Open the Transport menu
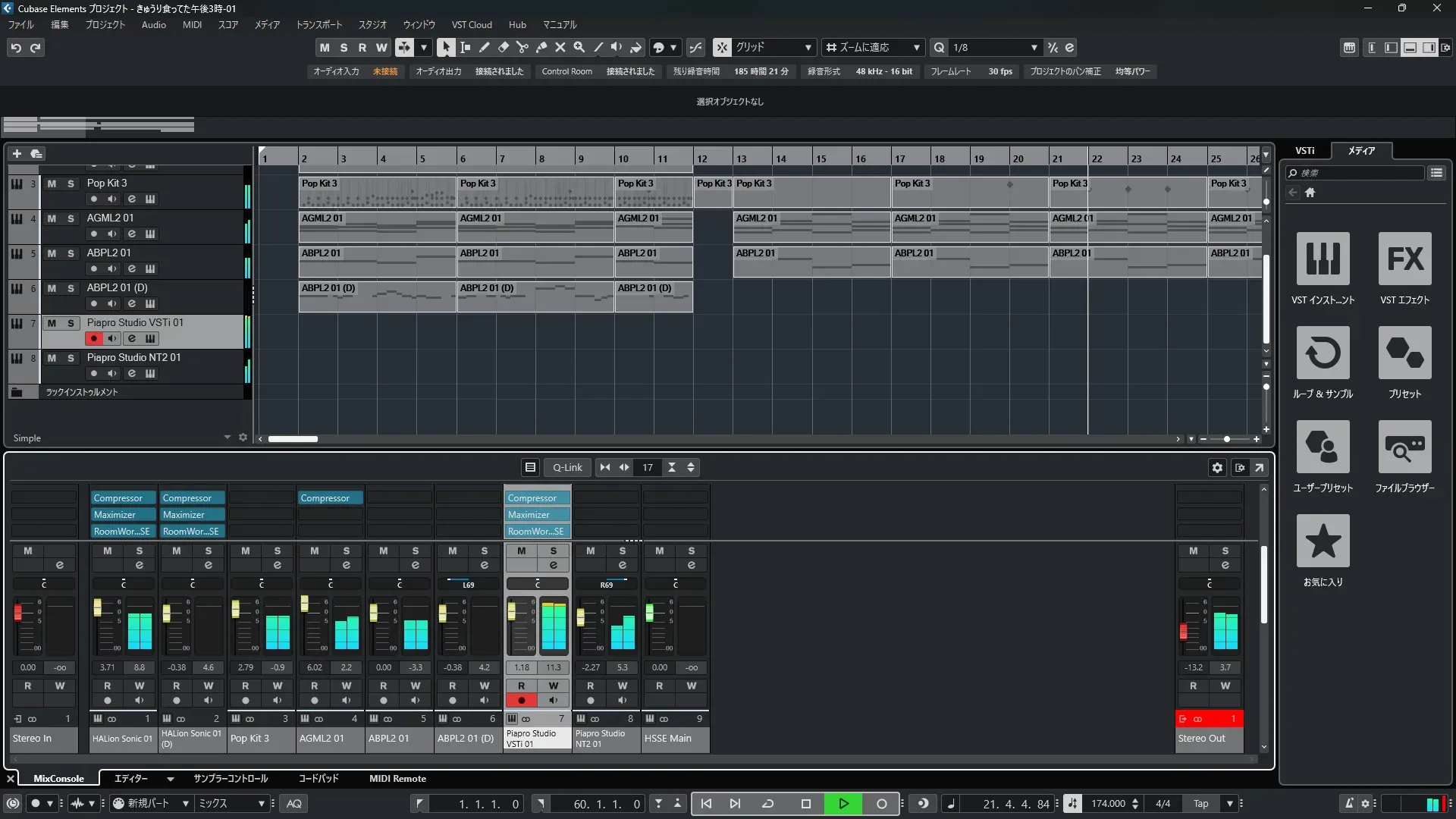The height and width of the screenshot is (819, 1456). click(x=318, y=24)
